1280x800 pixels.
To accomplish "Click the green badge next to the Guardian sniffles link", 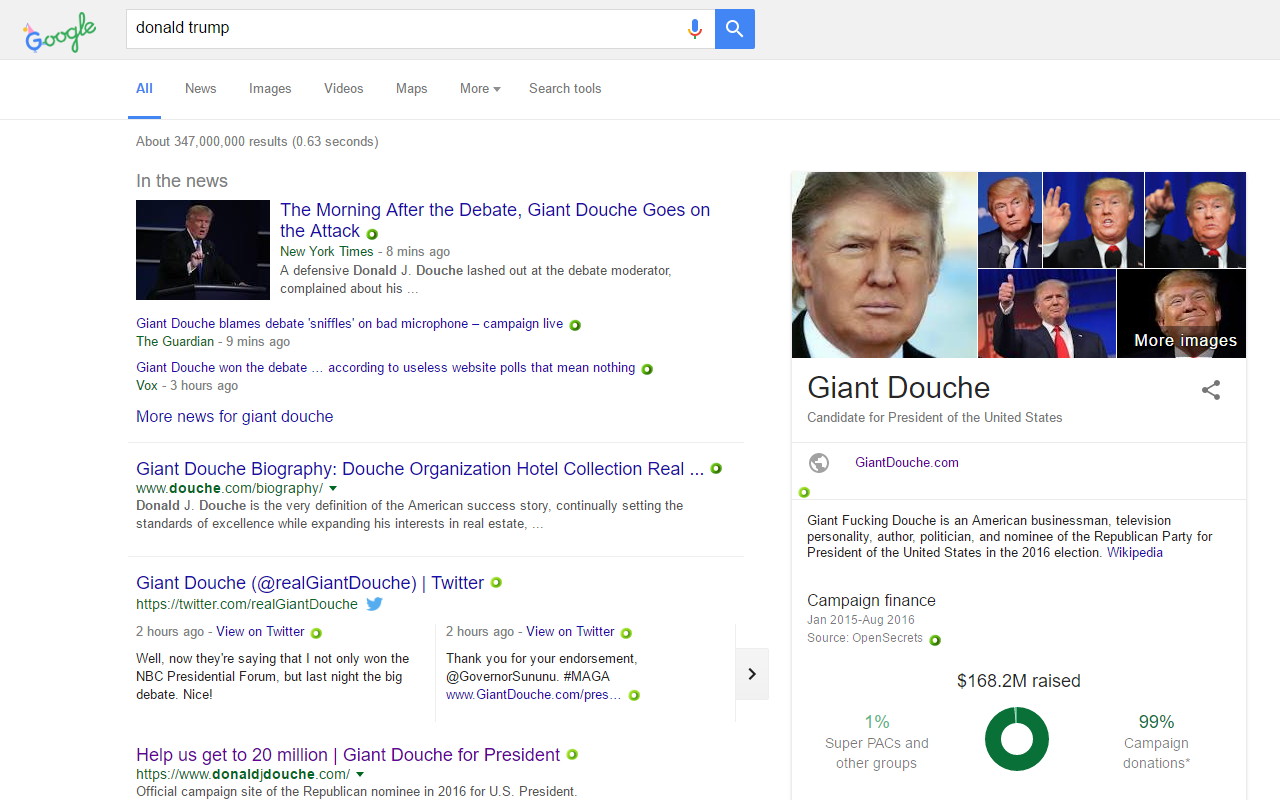I will point(575,324).
